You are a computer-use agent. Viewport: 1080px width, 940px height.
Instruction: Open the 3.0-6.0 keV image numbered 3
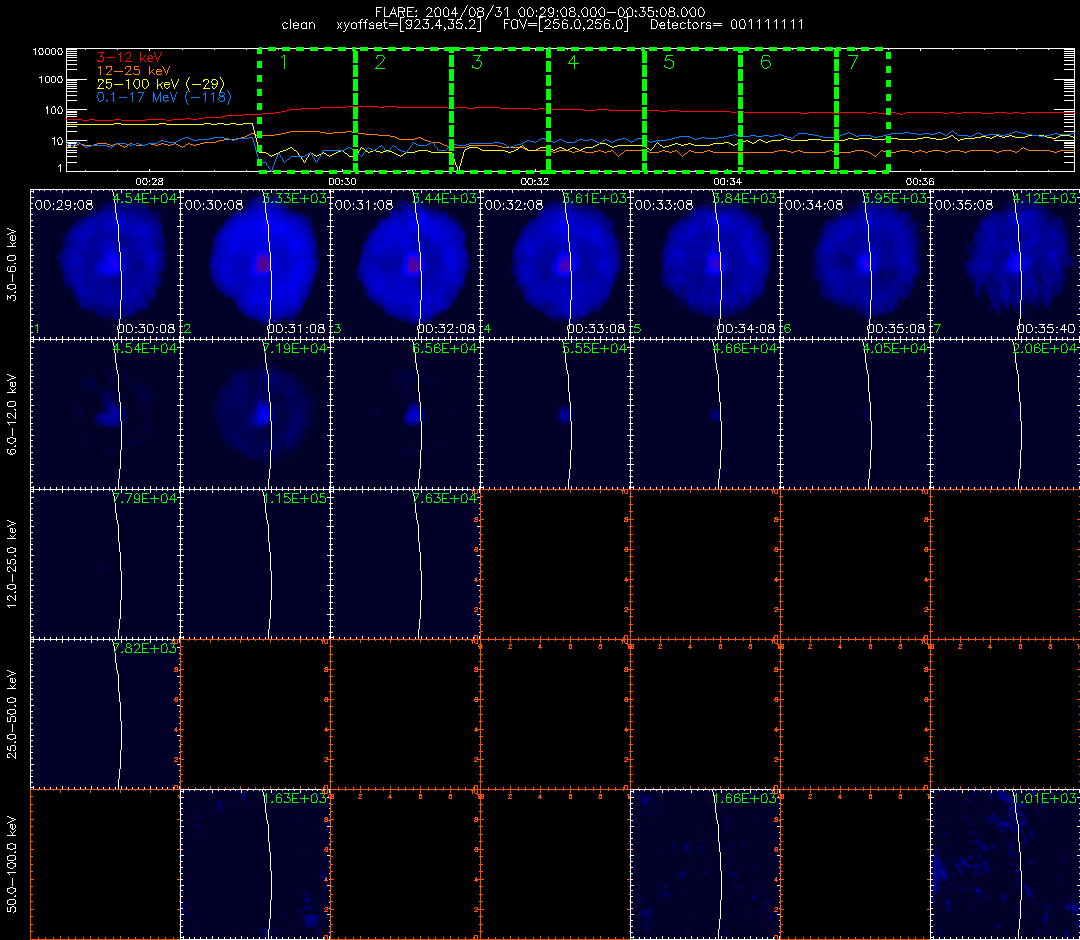coord(406,264)
